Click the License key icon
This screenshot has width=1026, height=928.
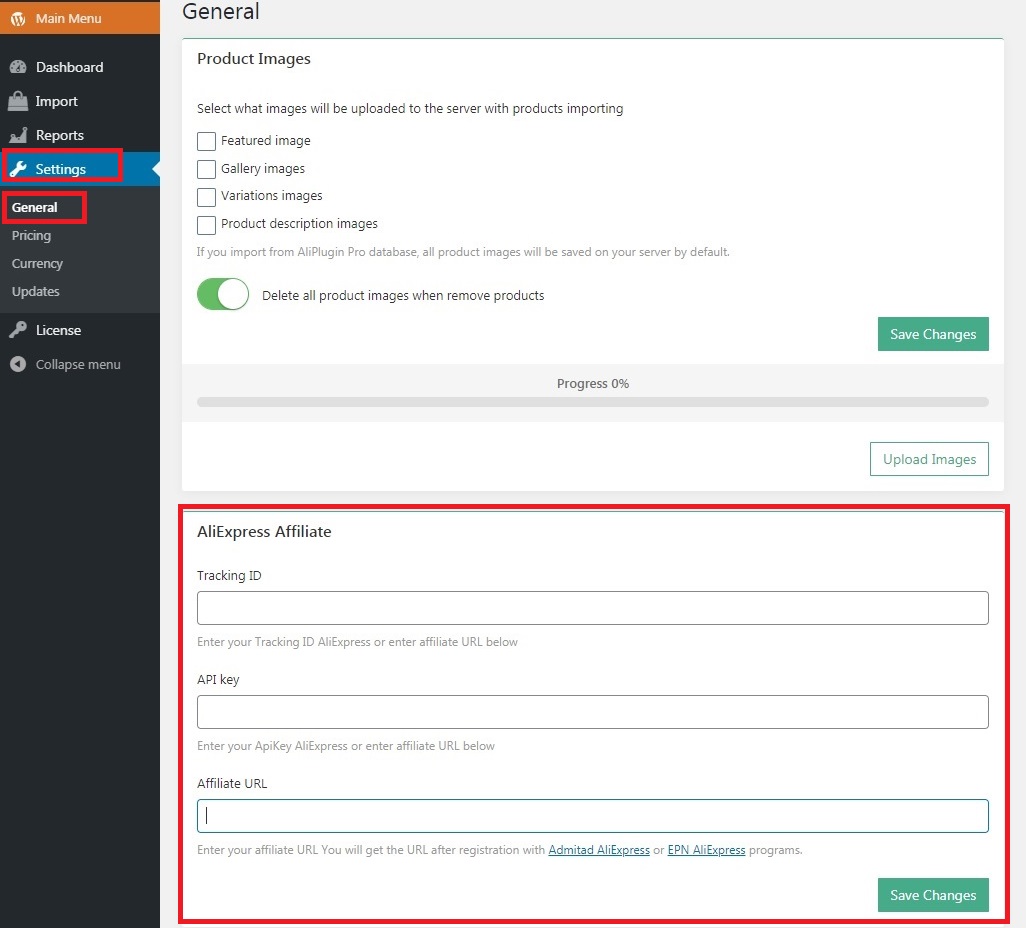18,330
